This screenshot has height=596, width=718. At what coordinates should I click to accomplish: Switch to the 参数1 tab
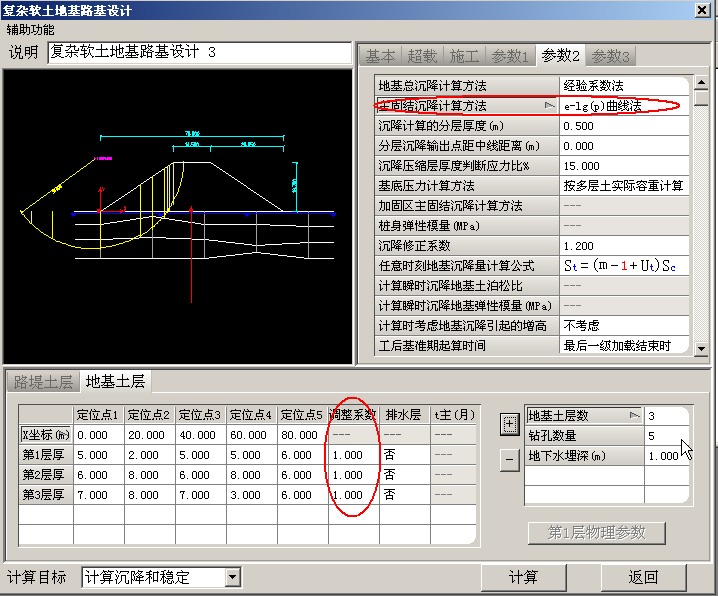click(510, 56)
